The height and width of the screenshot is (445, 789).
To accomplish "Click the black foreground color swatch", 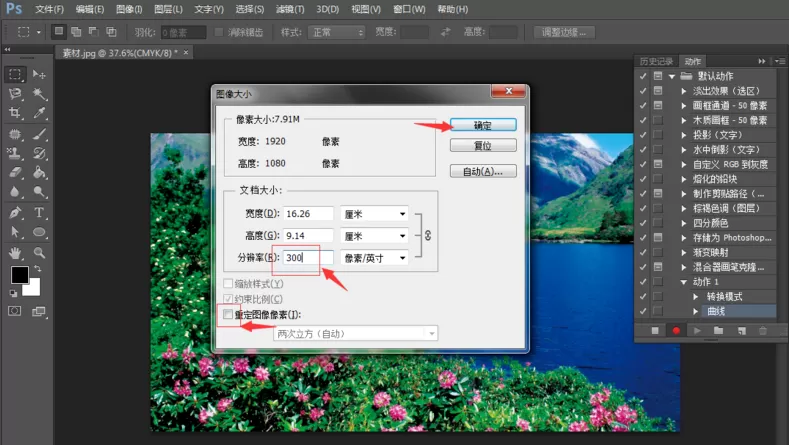I will 20,275.
